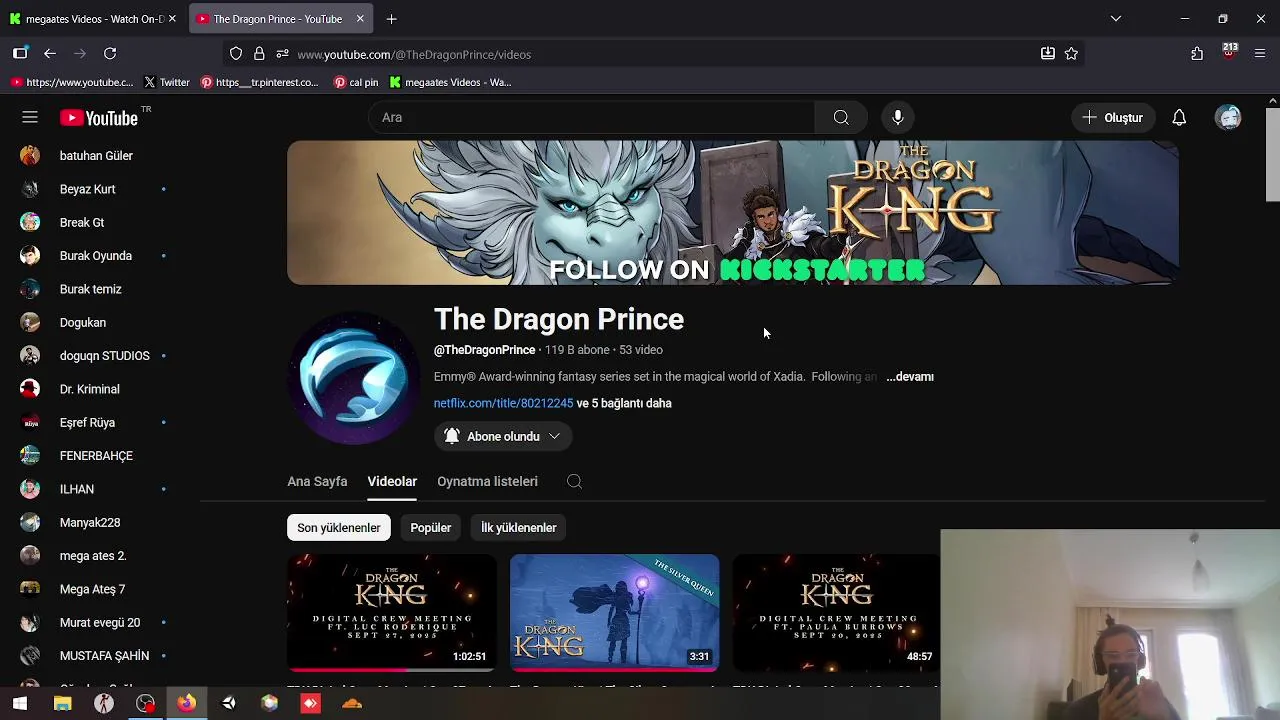The height and width of the screenshot is (720, 1280).
Task: Open File Explorer from the taskbar
Action: coord(62,704)
